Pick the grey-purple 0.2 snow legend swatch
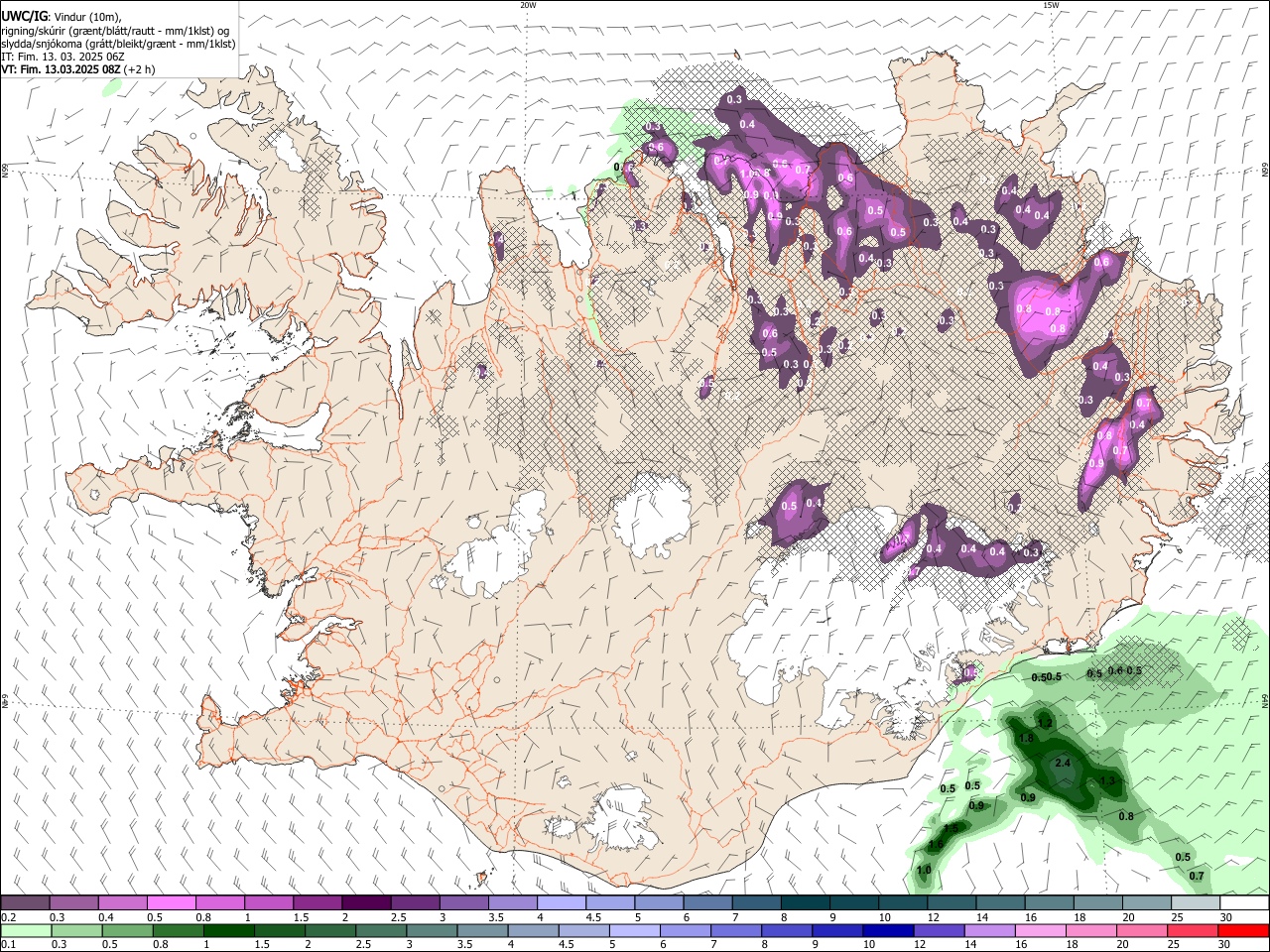 point(25,903)
